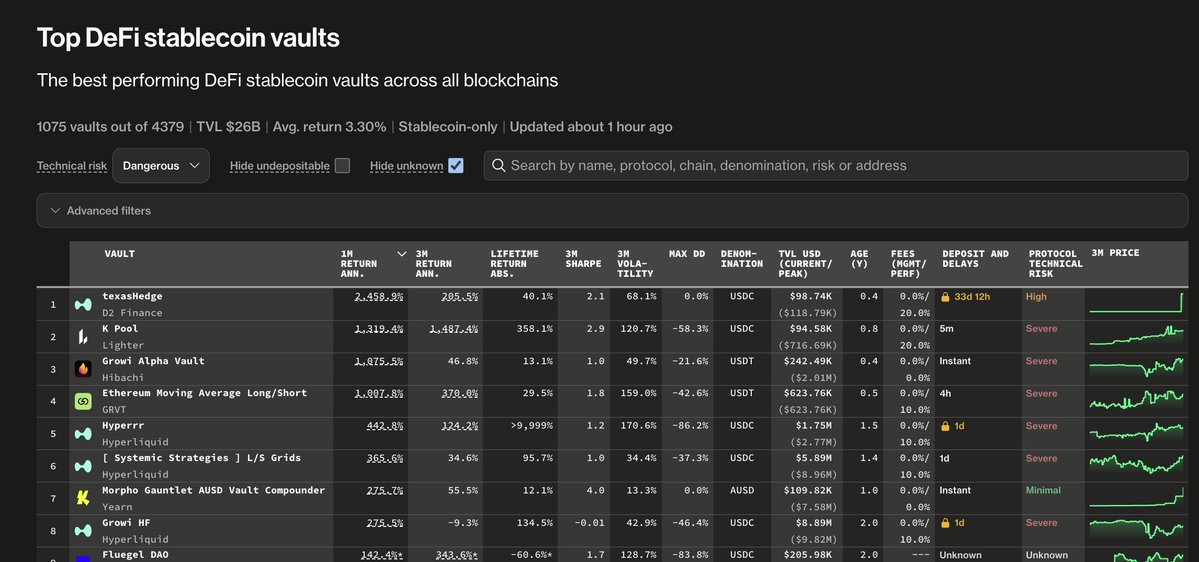Open the Hyperrr vault link
Image resolution: width=1199 pixels, height=562 pixels.
pyautogui.click(x=123, y=425)
